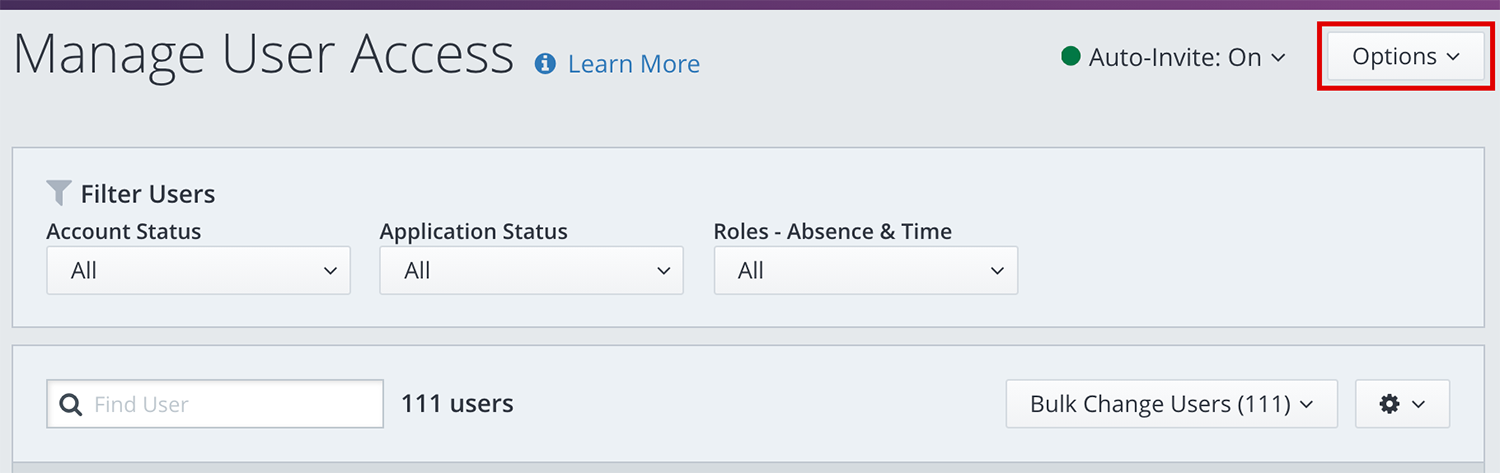The image size is (1500, 473).
Task: Click the Manage User Access page title
Action: click(264, 57)
